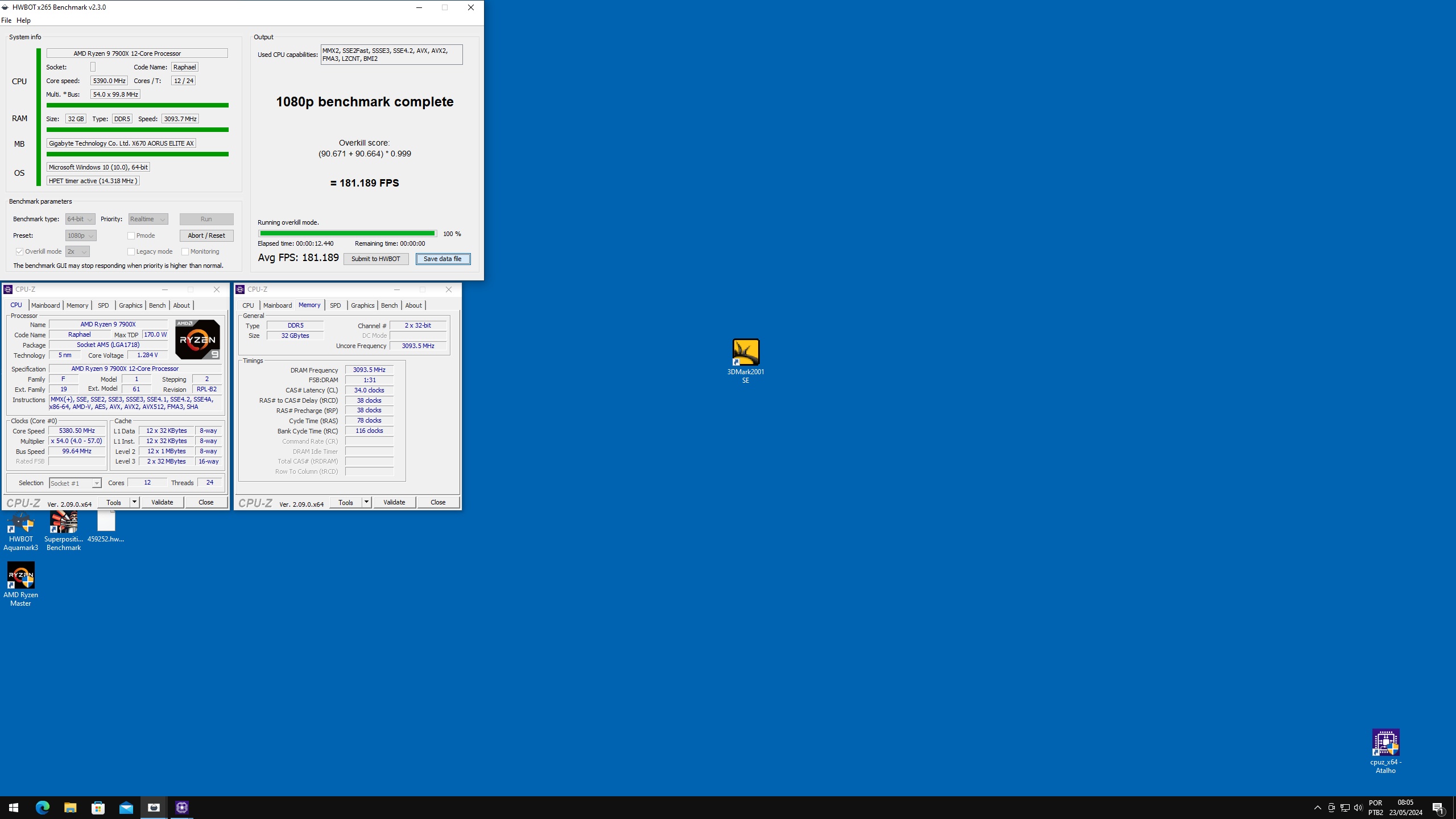Image resolution: width=1456 pixels, height=819 pixels.
Task: Switch to CPU-Z taskbar button
Action: click(182, 807)
